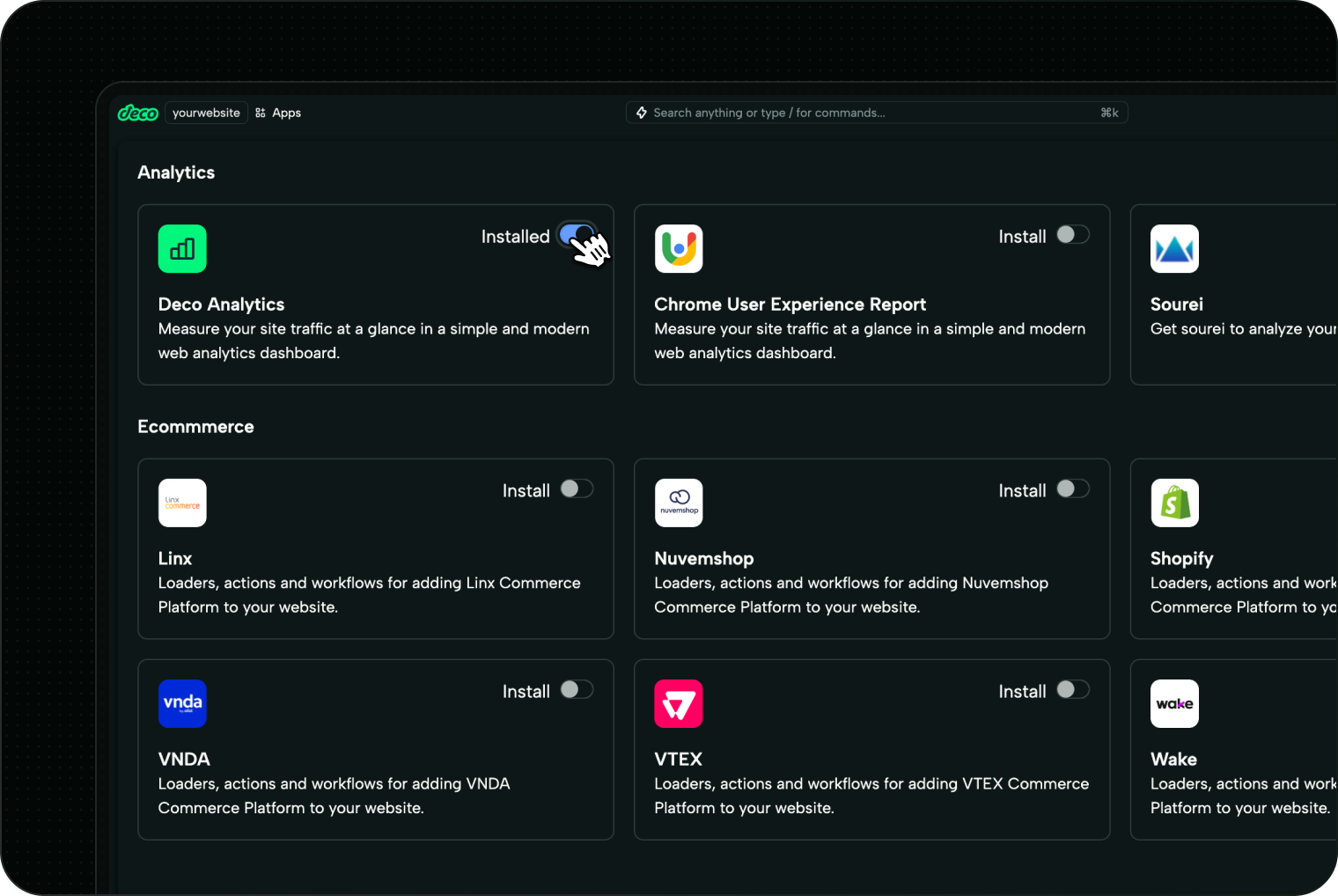Screen dimensions: 1338x896
Task: Enable the Chrome User Experience Report toggle
Action: 1073,234
